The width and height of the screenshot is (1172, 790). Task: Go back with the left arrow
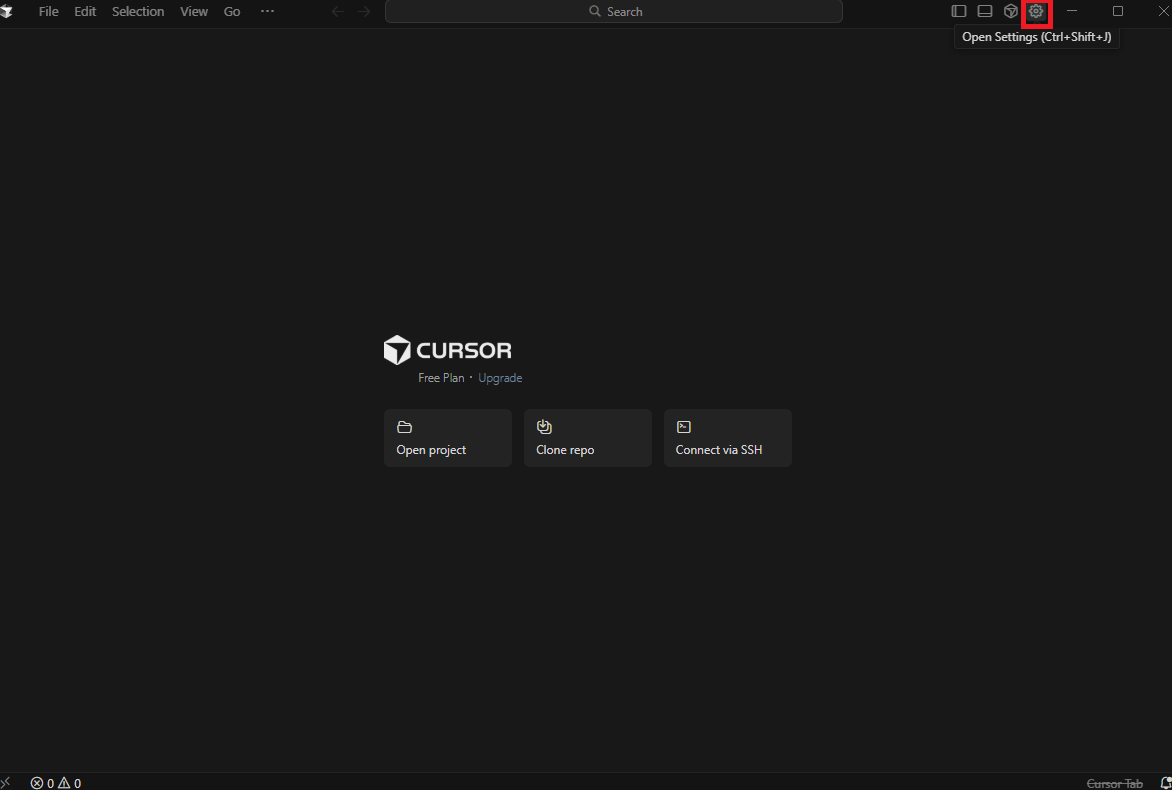point(338,11)
